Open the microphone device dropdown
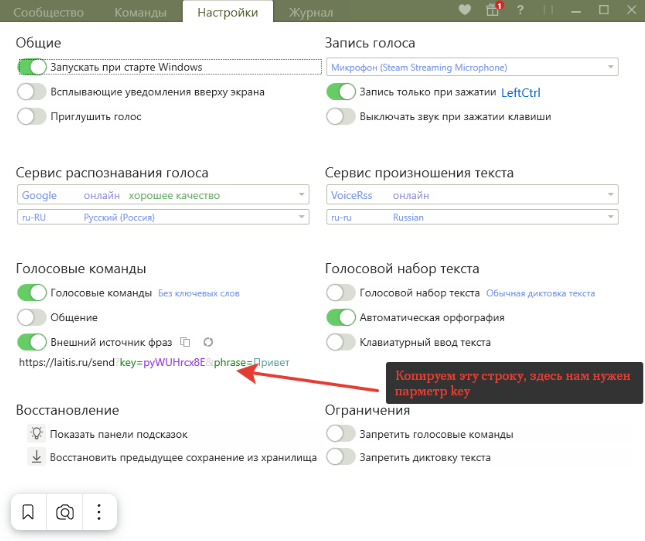 [472, 67]
